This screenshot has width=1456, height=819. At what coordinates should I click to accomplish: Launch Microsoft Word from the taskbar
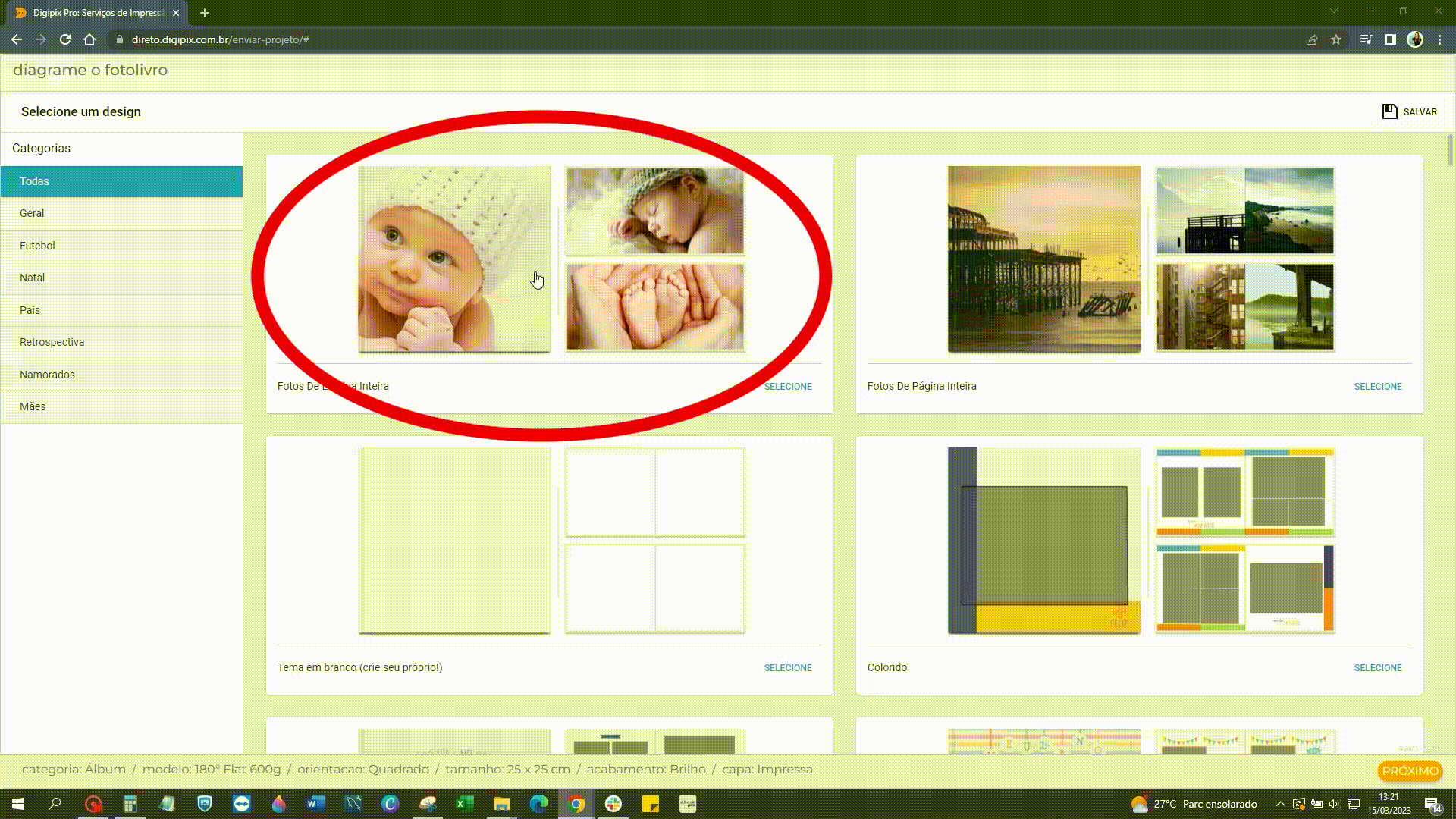[x=316, y=804]
